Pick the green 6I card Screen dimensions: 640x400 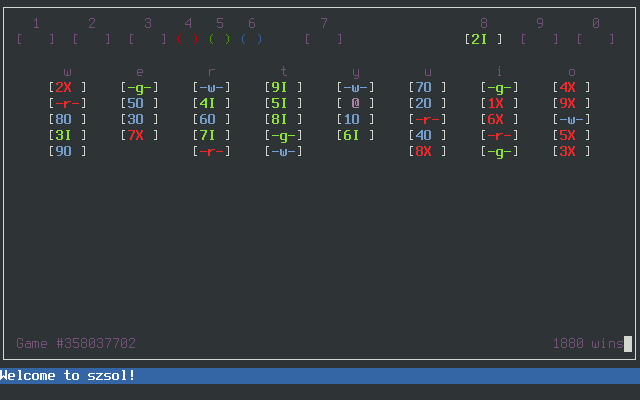356,135
